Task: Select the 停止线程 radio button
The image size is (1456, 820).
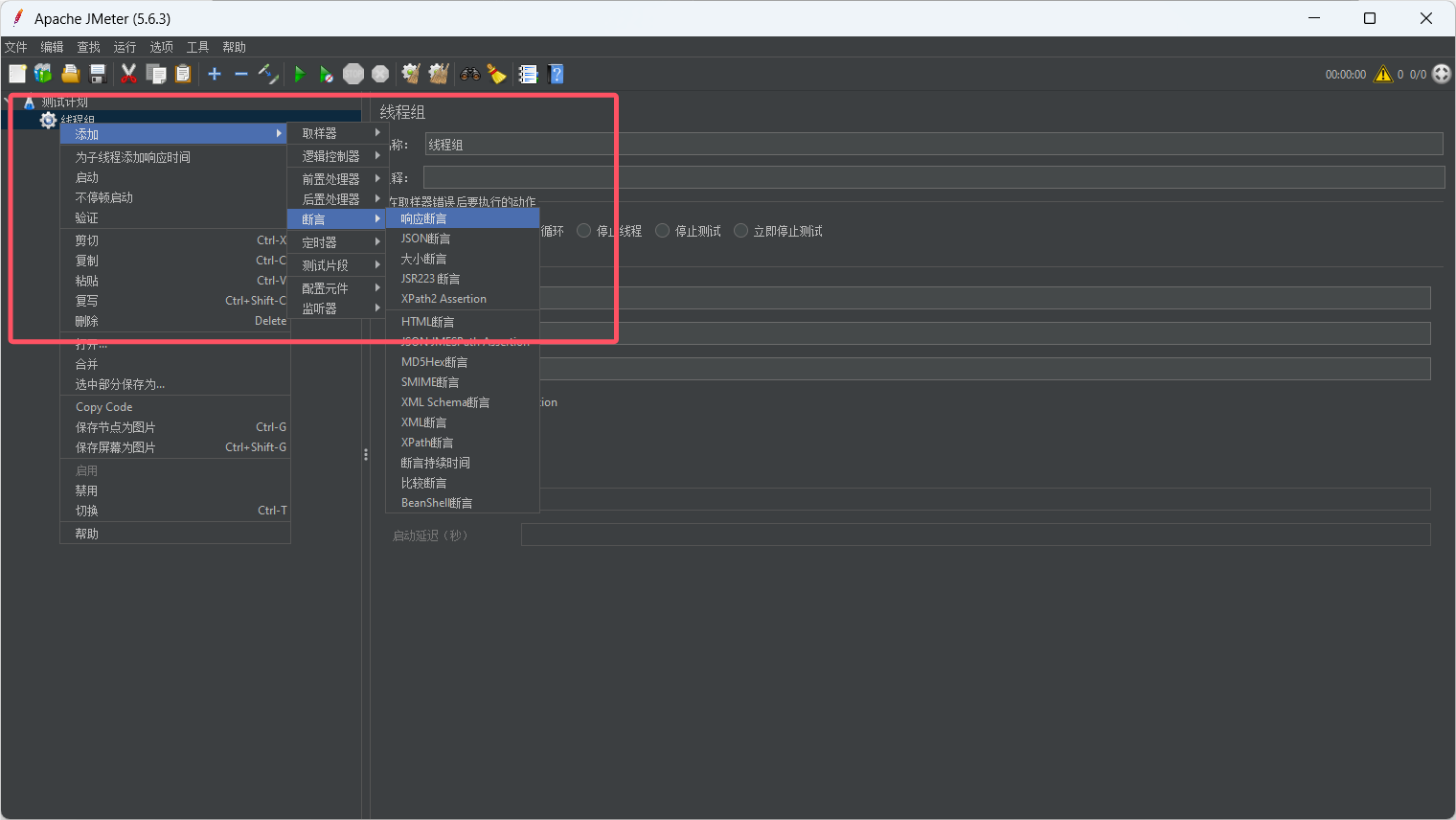Action: [584, 231]
